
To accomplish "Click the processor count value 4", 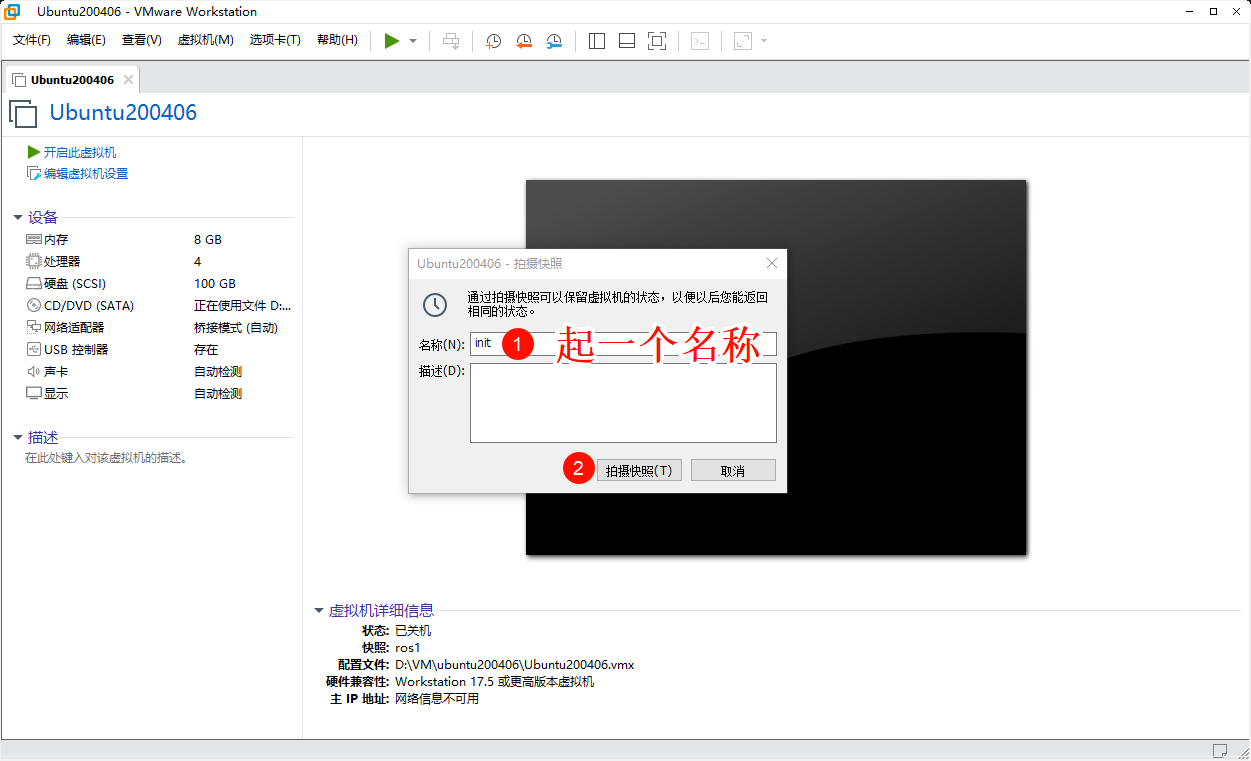I will [197, 262].
